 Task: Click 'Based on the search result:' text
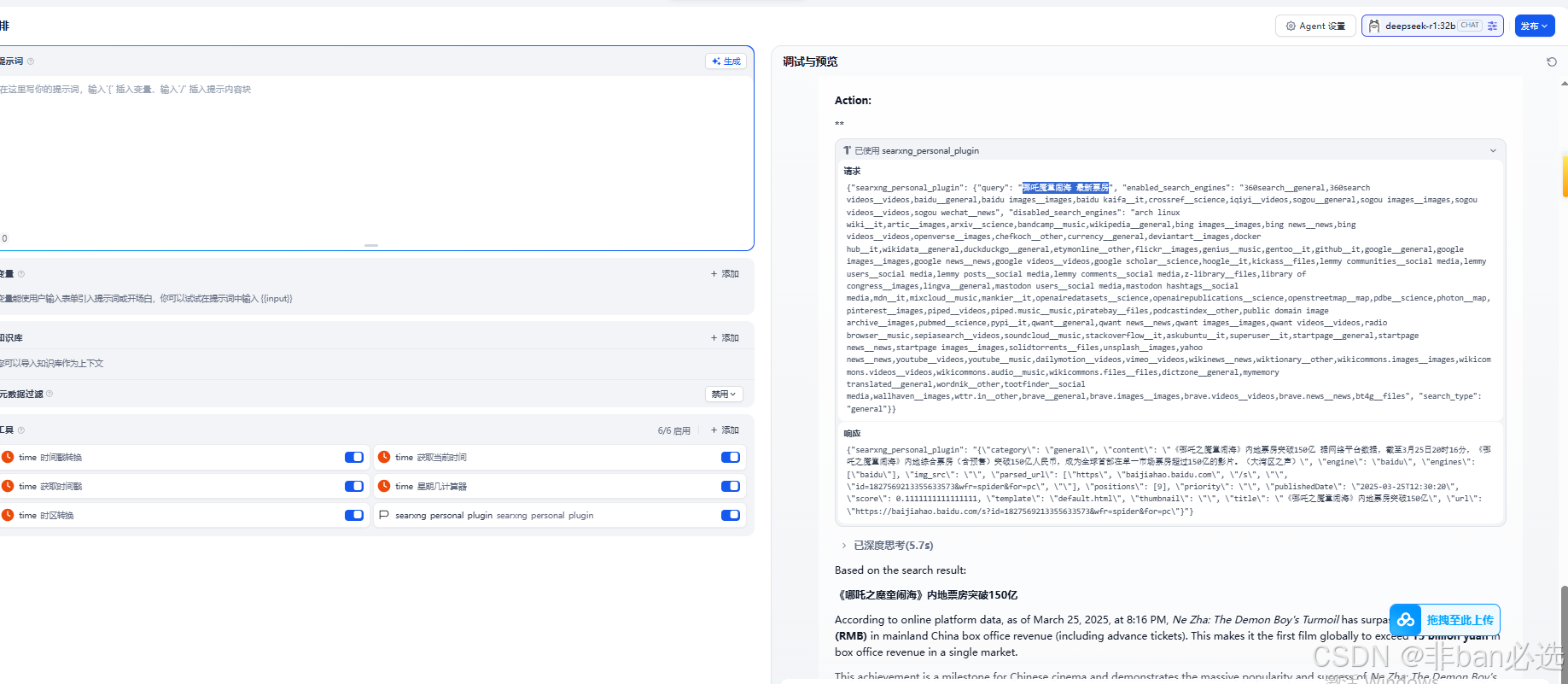(x=901, y=570)
